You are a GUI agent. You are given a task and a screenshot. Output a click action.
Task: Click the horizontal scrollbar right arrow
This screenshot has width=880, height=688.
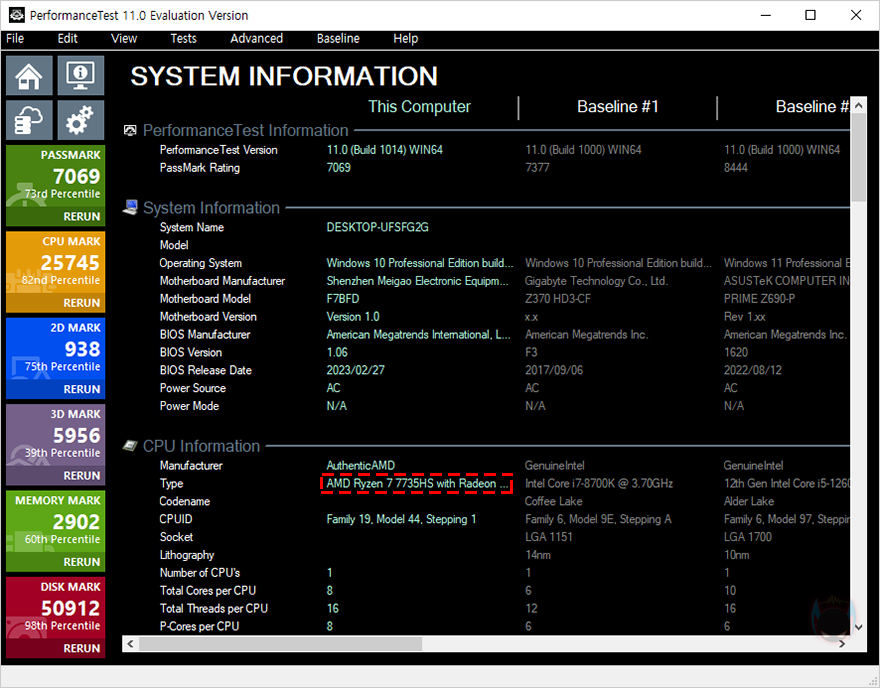coord(842,644)
